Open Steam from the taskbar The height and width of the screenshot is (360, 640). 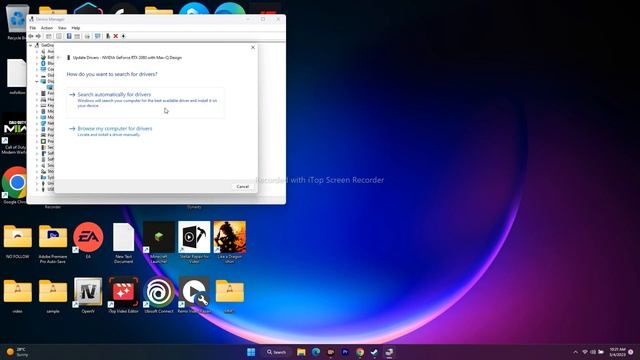pos(374,352)
